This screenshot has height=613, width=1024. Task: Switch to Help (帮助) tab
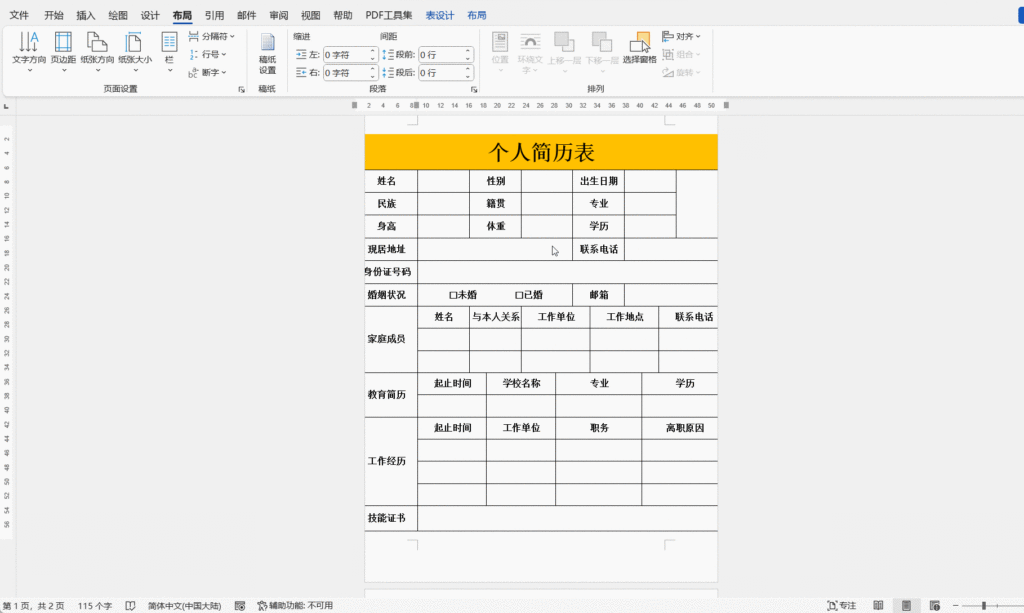pos(342,15)
